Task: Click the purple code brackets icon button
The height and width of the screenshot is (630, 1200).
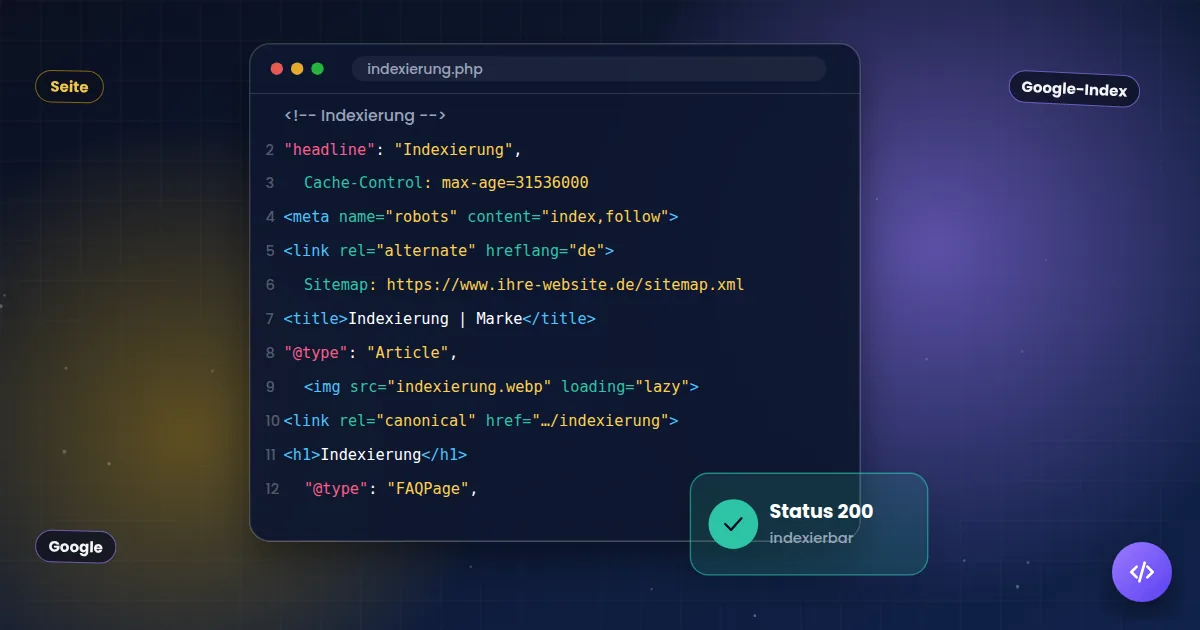Action: pyautogui.click(x=1142, y=572)
